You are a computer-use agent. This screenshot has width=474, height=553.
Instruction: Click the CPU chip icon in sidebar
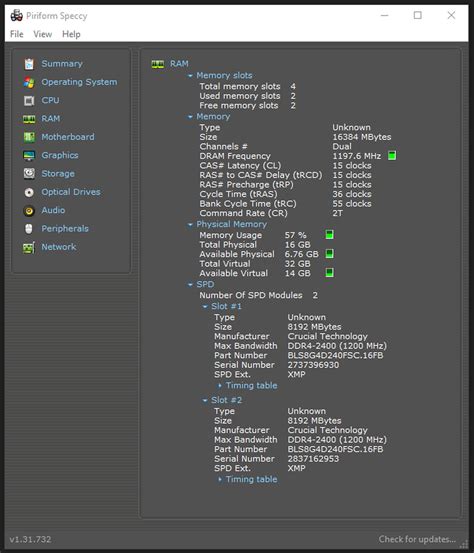click(x=29, y=101)
